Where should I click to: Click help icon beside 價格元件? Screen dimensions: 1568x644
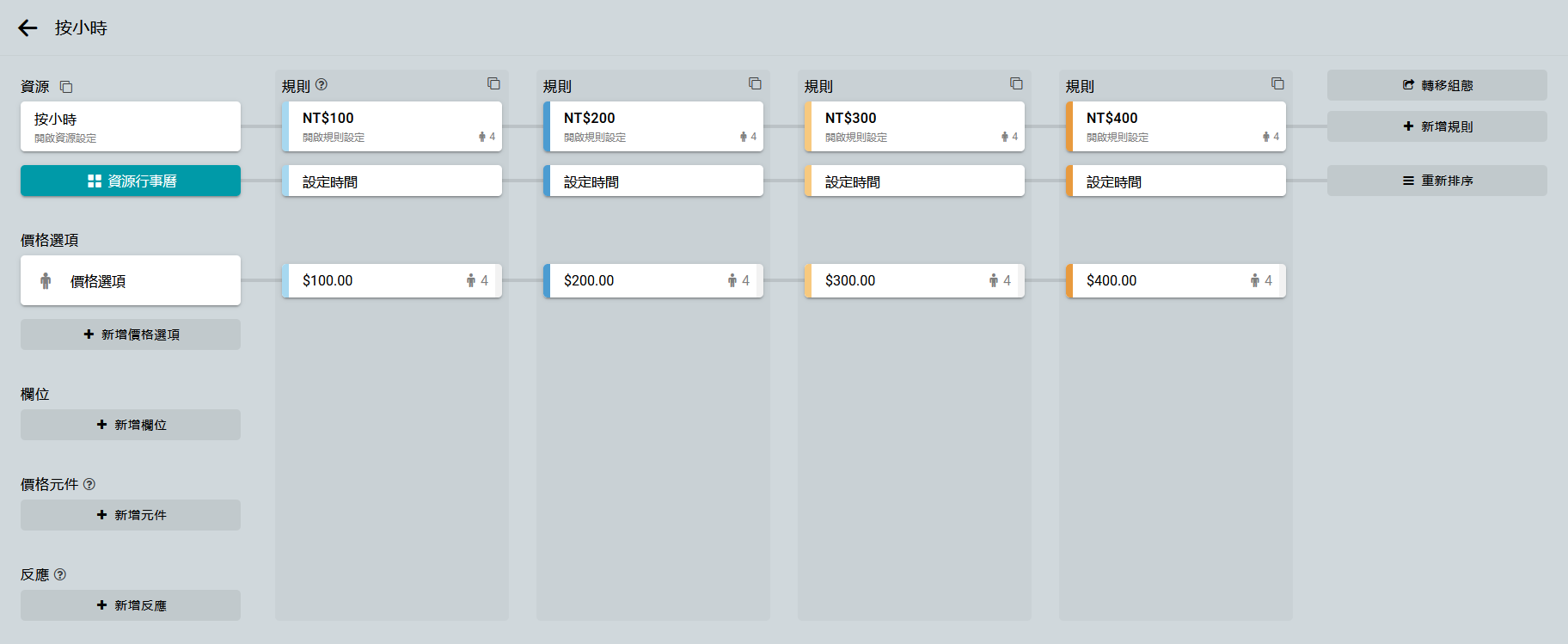point(89,484)
